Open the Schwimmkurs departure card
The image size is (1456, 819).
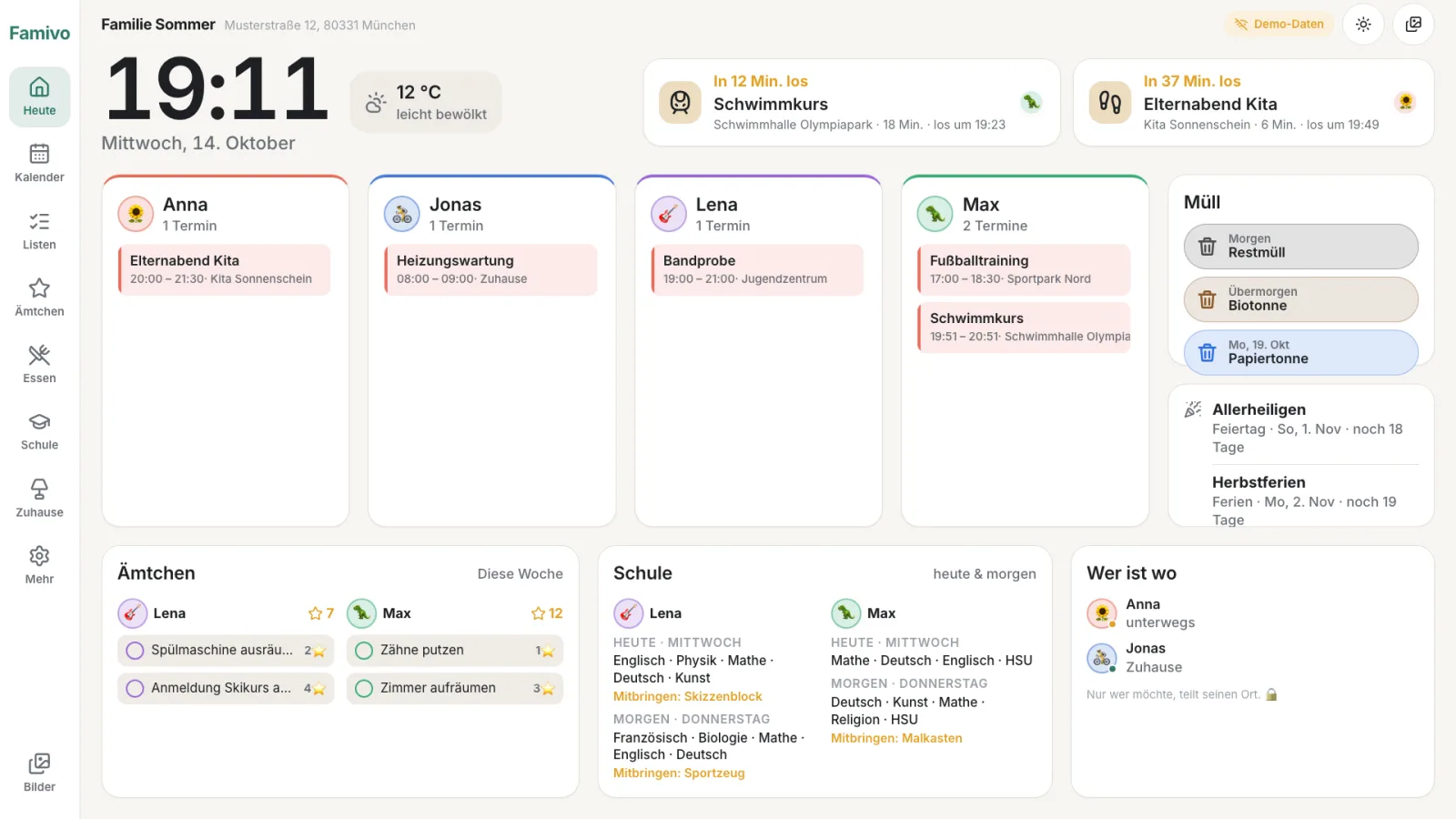click(x=852, y=103)
